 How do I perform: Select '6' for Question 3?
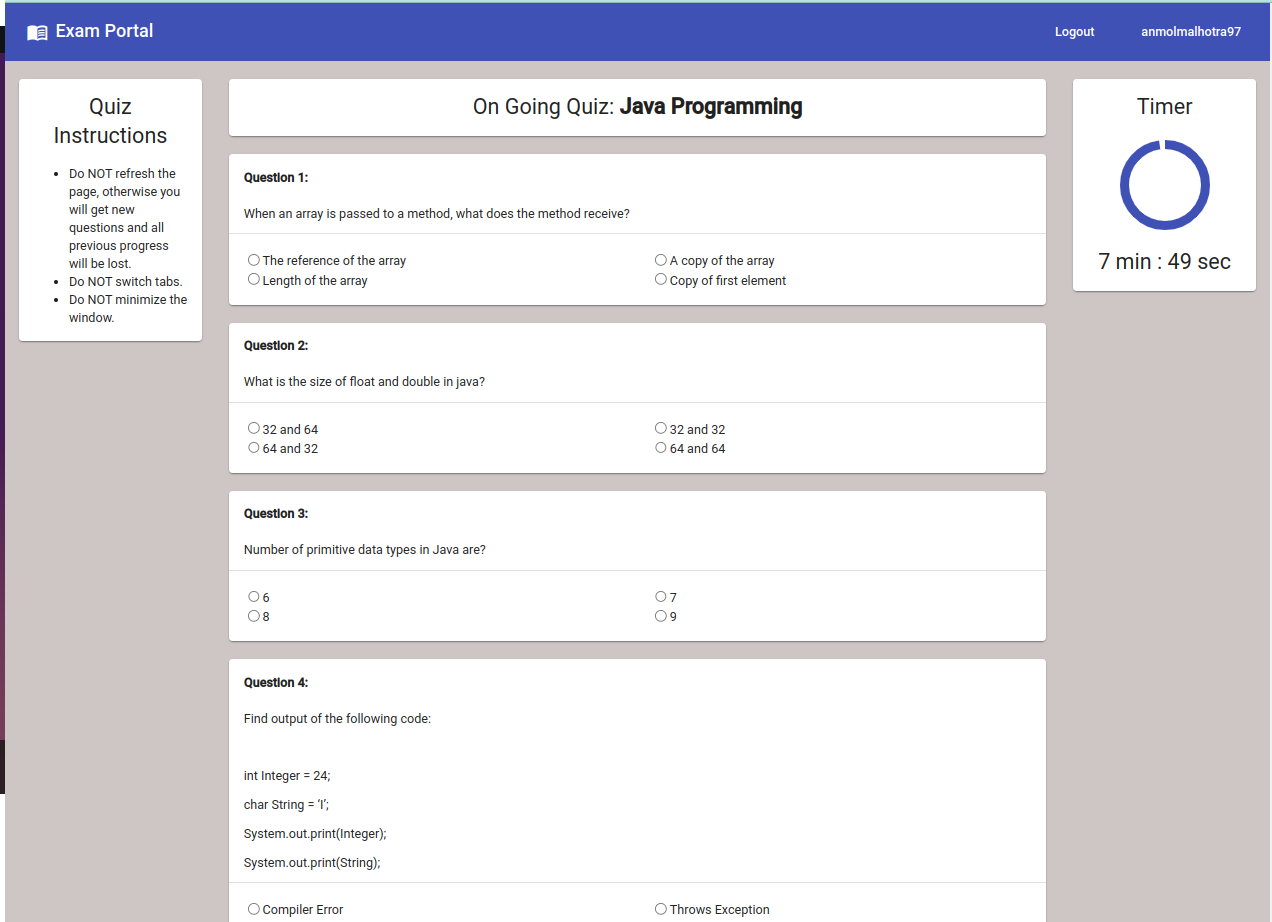coord(253,595)
